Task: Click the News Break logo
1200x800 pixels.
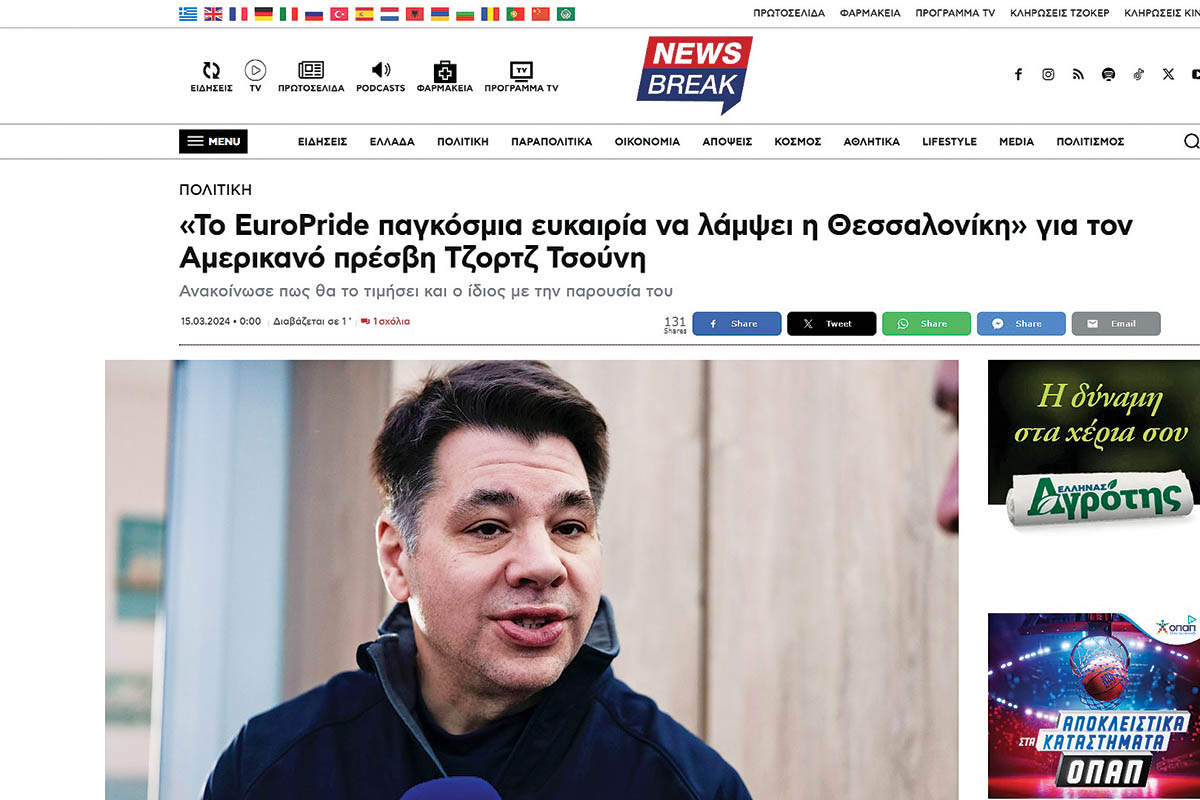Action: (x=694, y=75)
